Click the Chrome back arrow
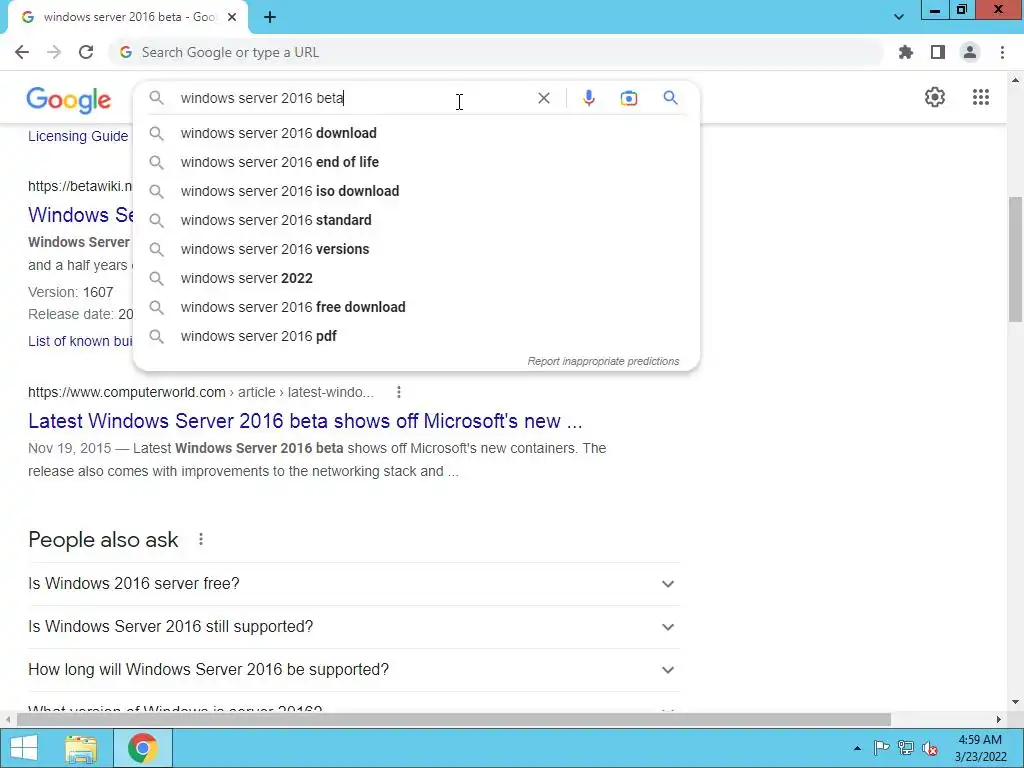 click(22, 52)
